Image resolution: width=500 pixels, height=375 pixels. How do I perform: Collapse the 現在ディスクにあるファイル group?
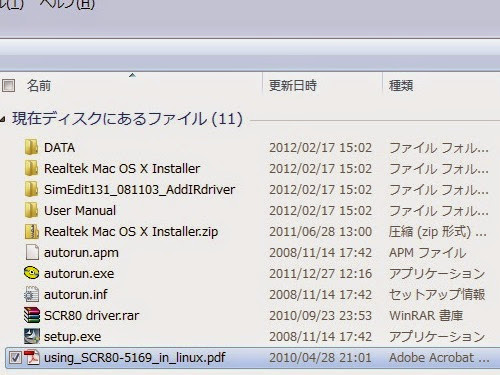click(3, 119)
